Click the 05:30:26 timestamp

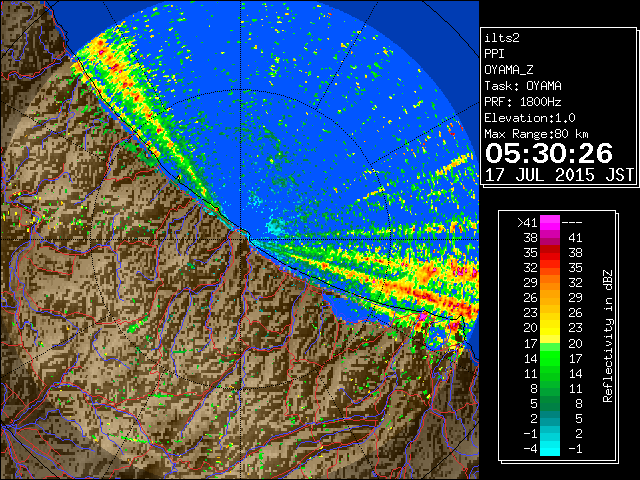[549, 153]
